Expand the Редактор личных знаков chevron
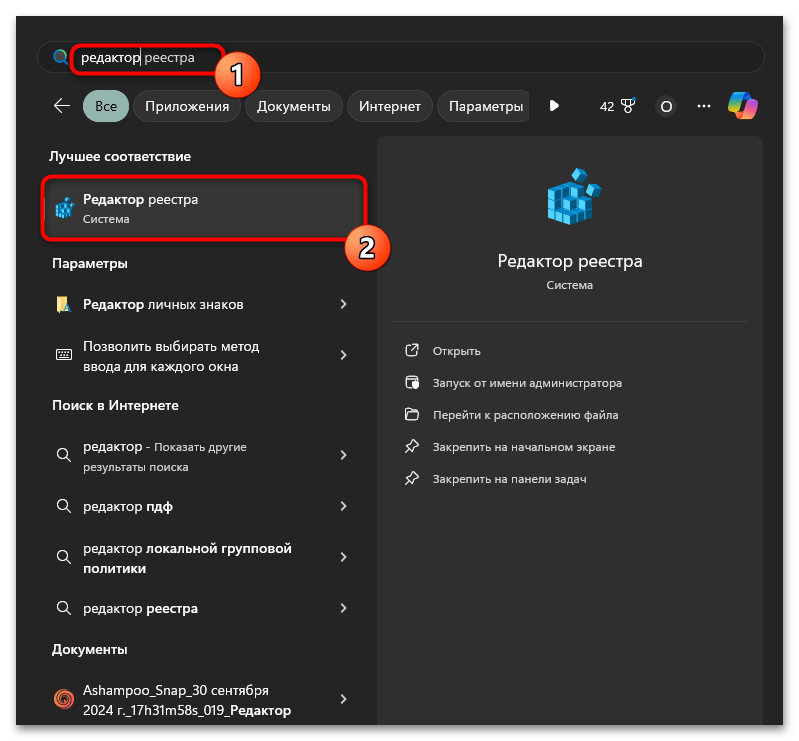 coord(343,304)
